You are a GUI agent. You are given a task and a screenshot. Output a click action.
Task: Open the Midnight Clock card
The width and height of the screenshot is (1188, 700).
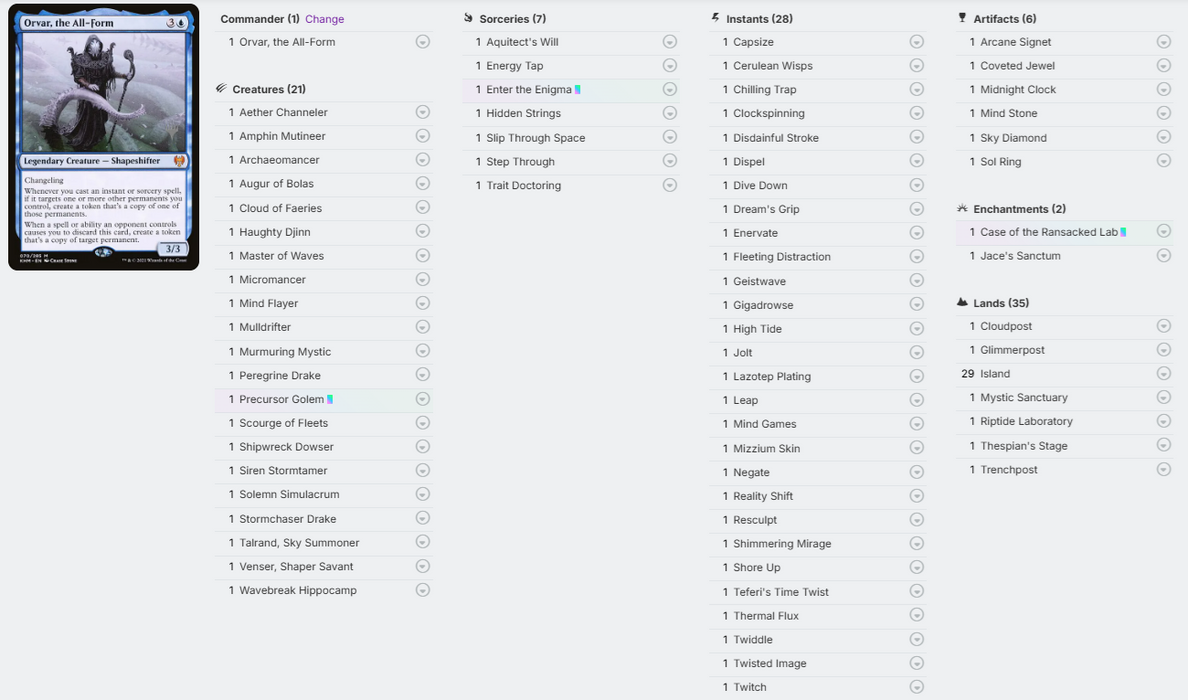[1018, 89]
